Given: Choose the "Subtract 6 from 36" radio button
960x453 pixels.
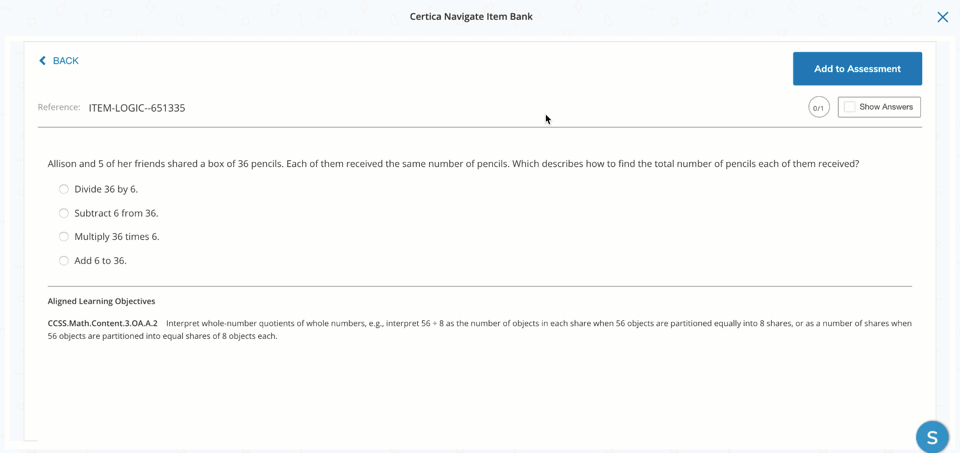Looking at the screenshot, I should click(64, 213).
